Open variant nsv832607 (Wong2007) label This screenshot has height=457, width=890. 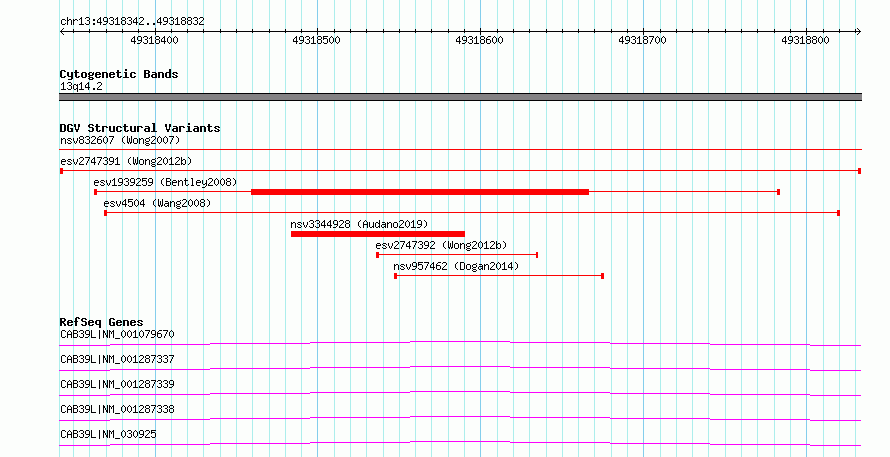click(120, 140)
